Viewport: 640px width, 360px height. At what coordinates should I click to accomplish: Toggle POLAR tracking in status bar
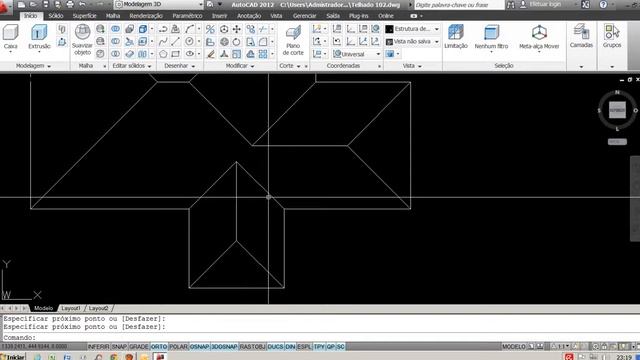[x=178, y=347]
